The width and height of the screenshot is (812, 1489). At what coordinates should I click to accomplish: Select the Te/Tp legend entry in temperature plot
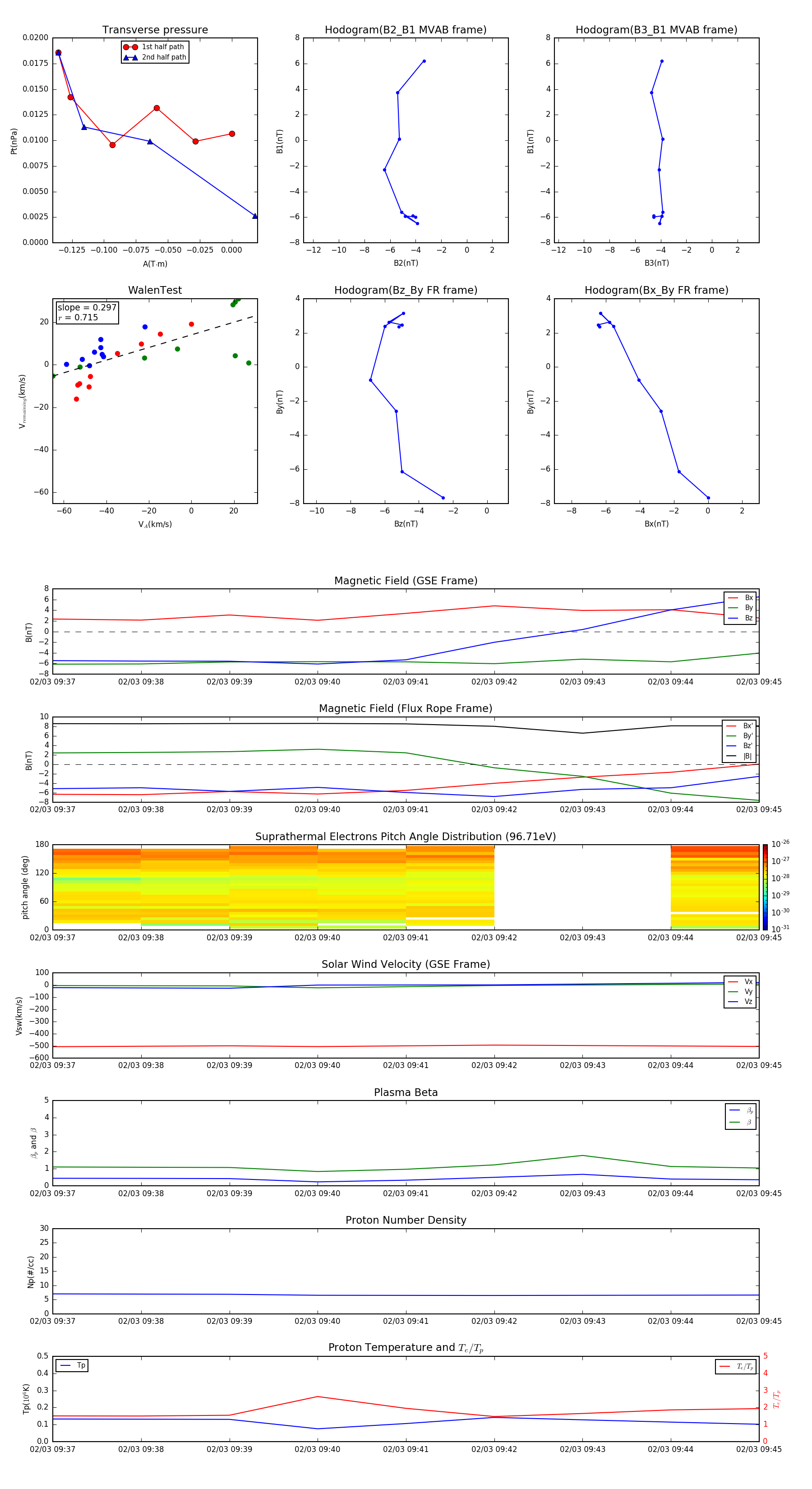[x=736, y=1366]
